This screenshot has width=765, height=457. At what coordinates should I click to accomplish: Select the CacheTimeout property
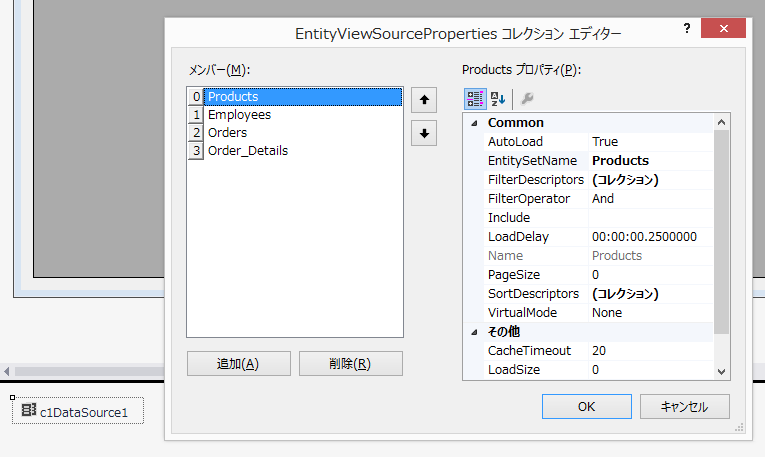[537, 351]
